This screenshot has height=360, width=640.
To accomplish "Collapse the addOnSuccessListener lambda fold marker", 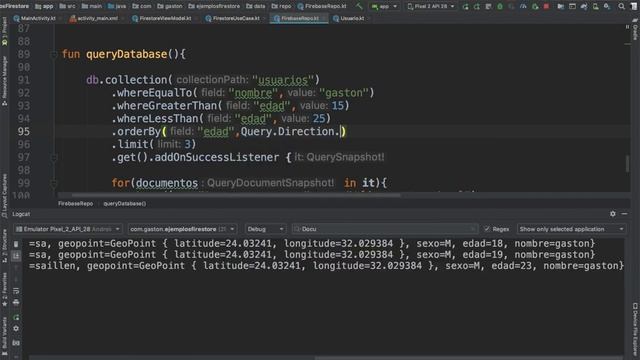I will [x=53, y=158].
